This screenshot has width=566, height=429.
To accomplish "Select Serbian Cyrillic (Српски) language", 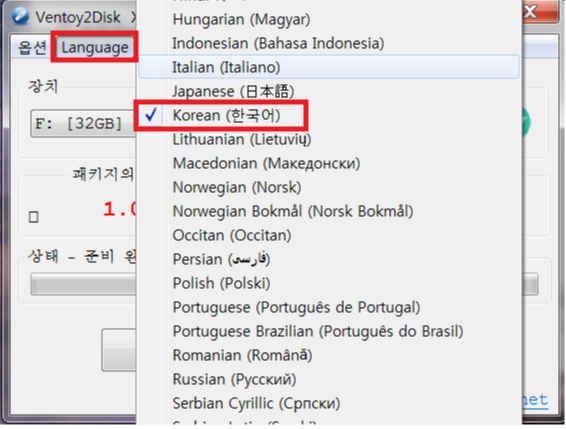I will (x=329, y=403).
